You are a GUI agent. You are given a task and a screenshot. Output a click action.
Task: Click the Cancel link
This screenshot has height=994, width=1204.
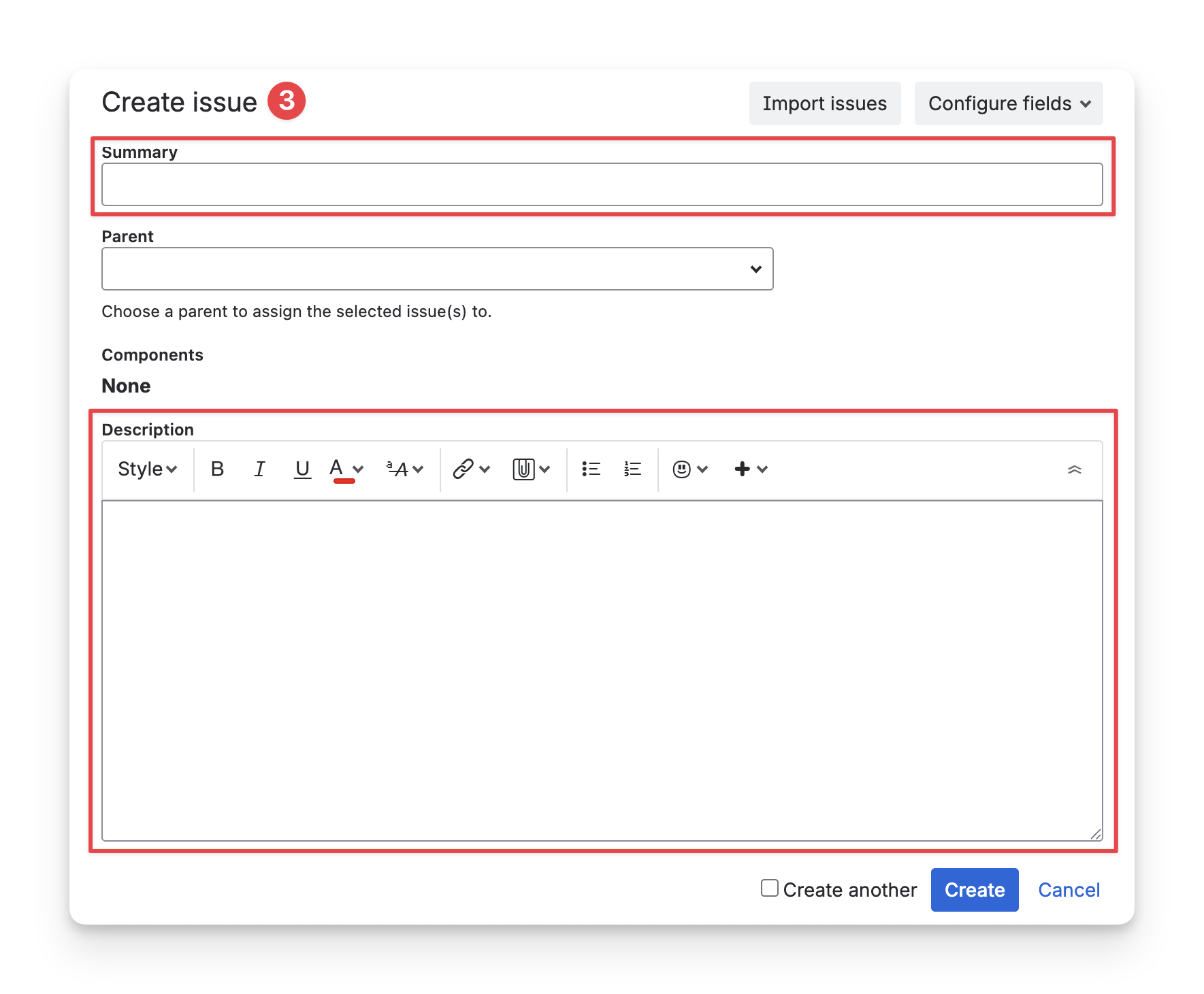(1069, 890)
